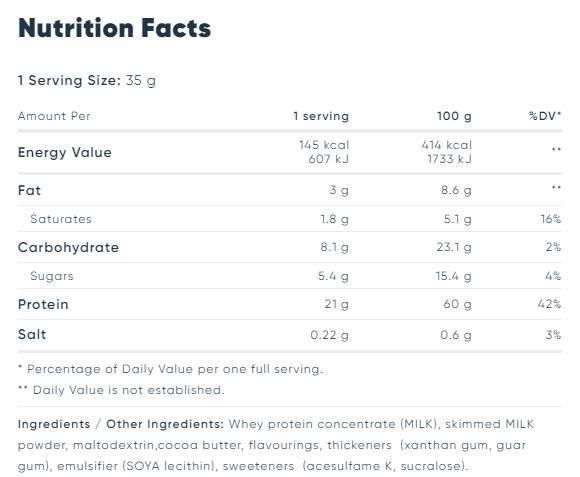Select the Energy Value row label
Viewport: 580px width, 477px height.
(x=65, y=152)
